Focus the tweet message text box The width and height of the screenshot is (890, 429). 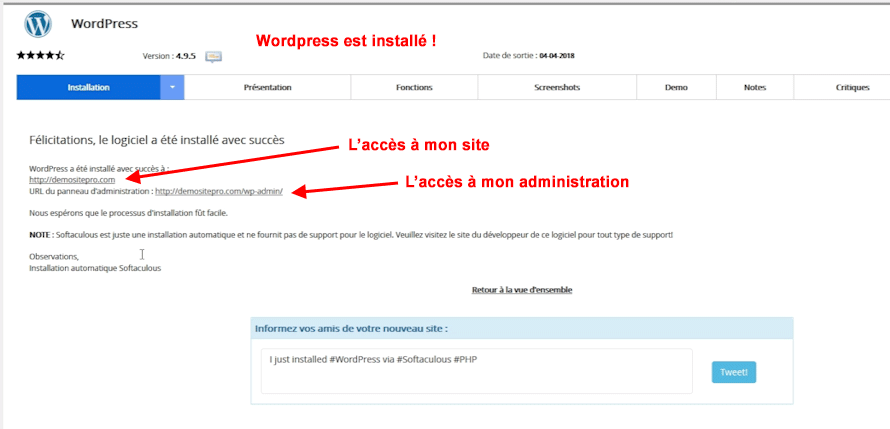(477, 371)
